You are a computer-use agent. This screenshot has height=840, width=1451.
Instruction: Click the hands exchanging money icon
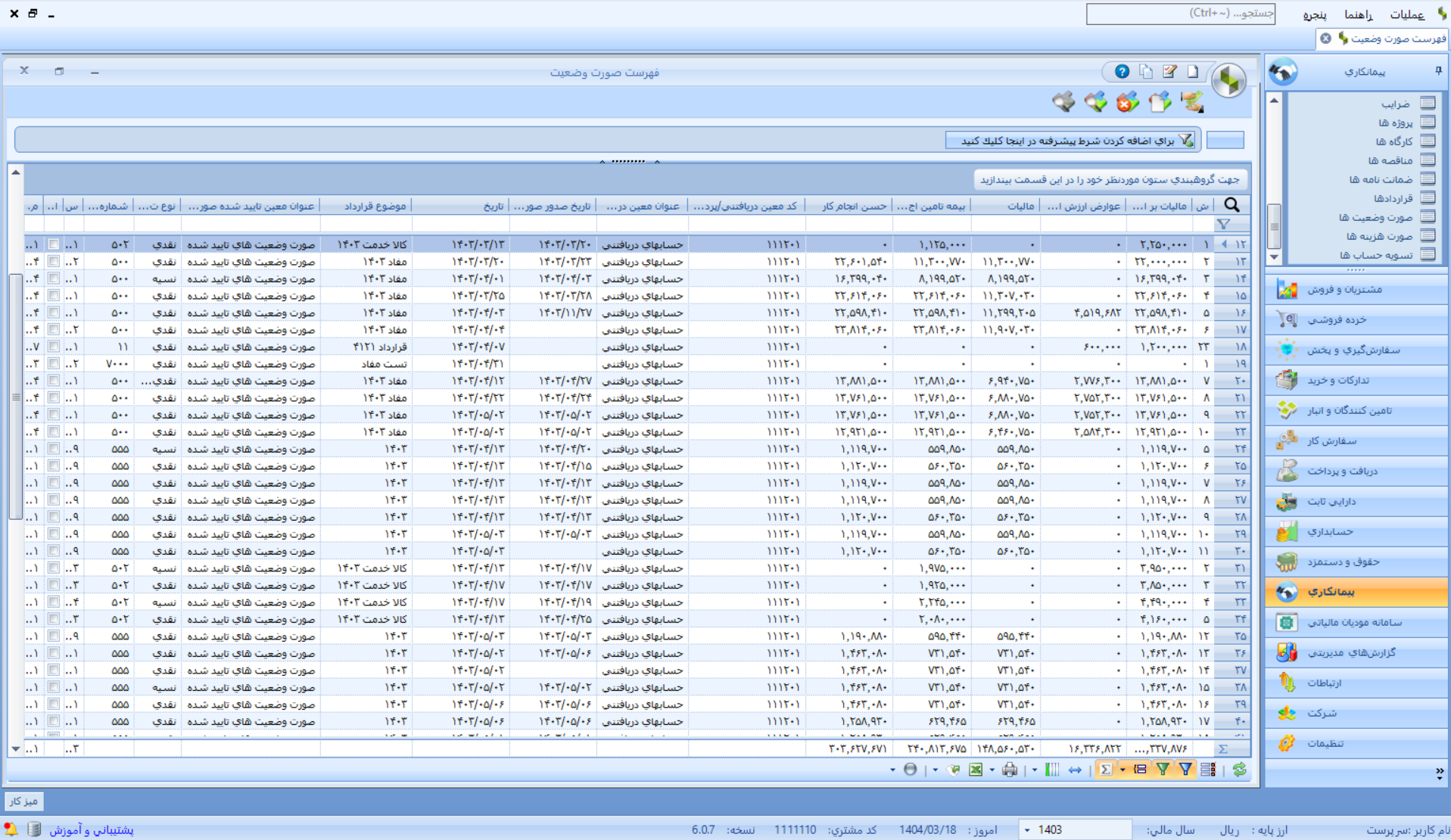tap(1191, 101)
